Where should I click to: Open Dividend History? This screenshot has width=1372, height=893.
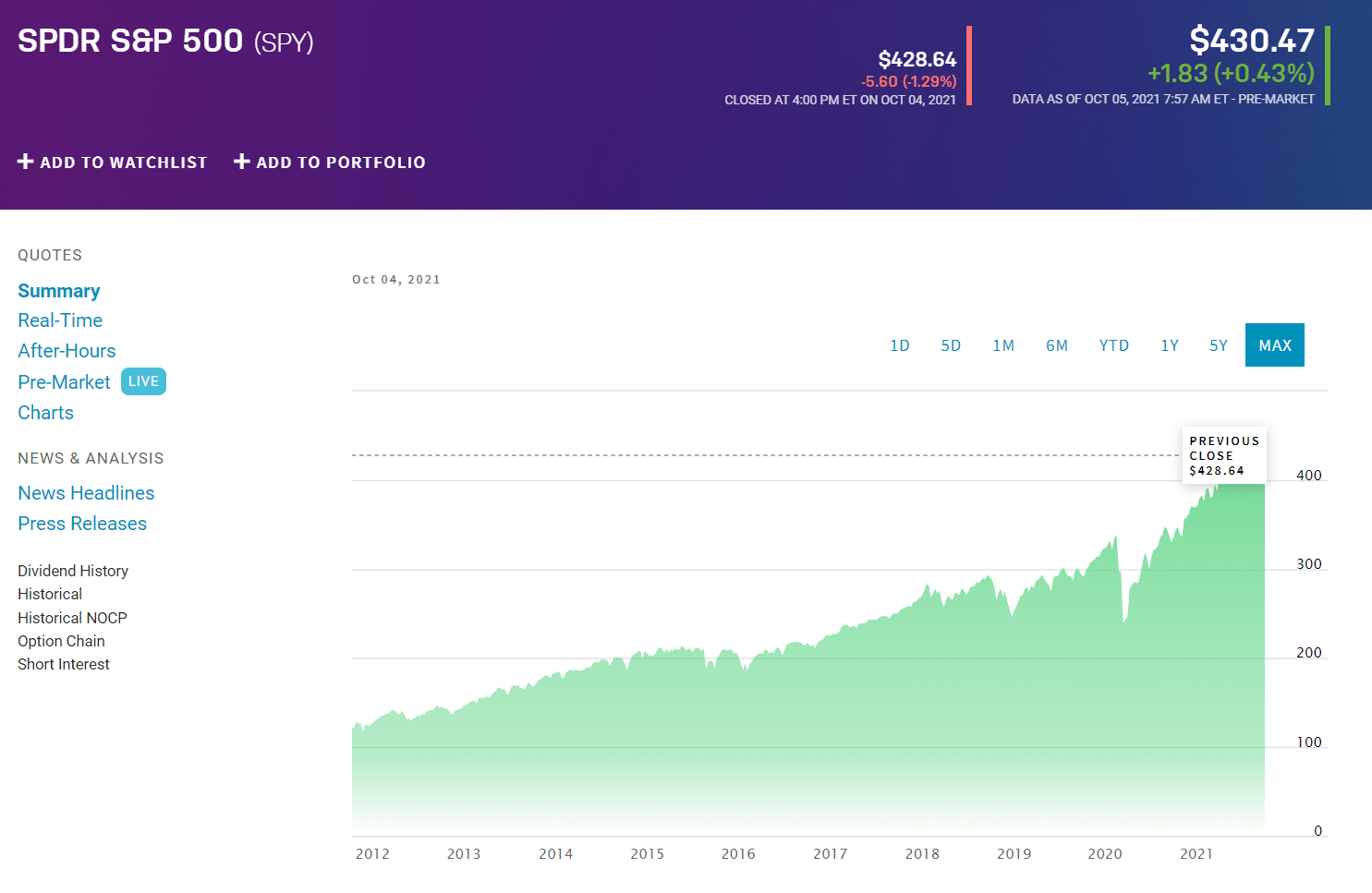(x=73, y=571)
